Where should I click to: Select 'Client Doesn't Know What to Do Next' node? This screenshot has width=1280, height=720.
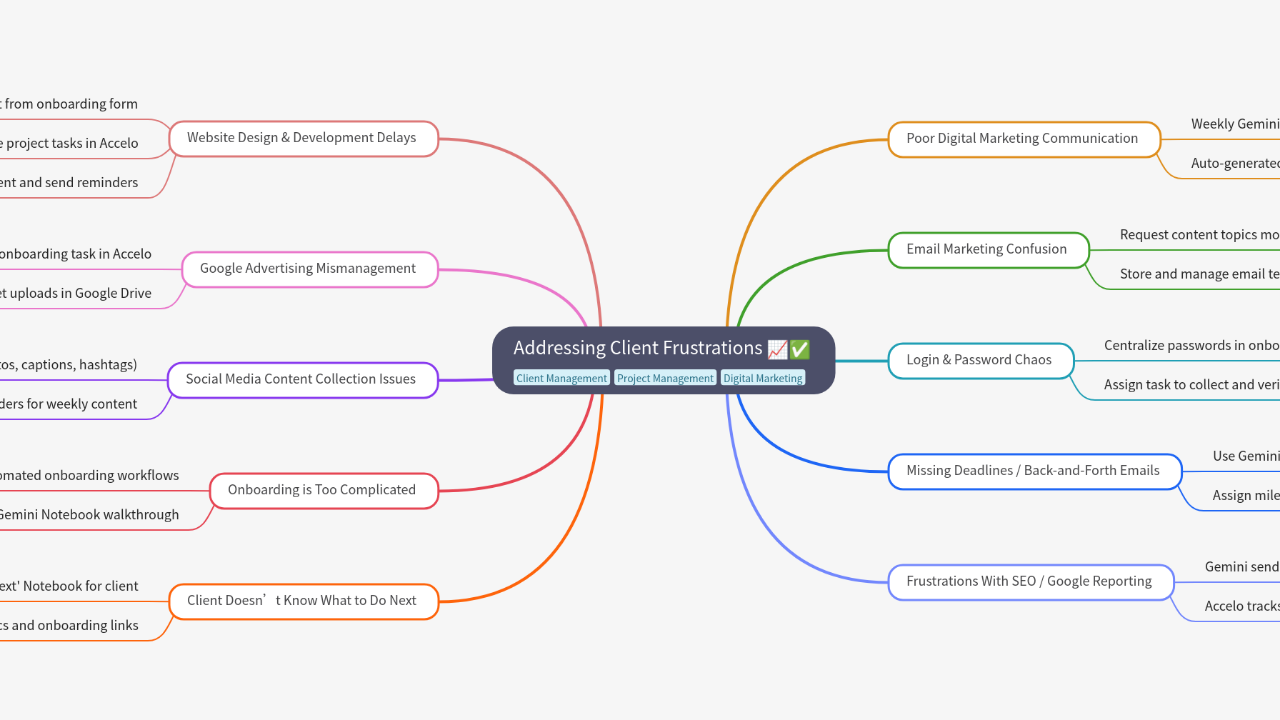click(303, 601)
